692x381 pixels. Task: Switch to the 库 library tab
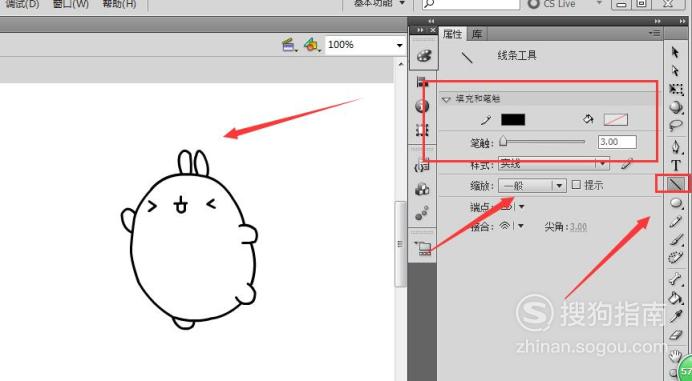[477, 34]
